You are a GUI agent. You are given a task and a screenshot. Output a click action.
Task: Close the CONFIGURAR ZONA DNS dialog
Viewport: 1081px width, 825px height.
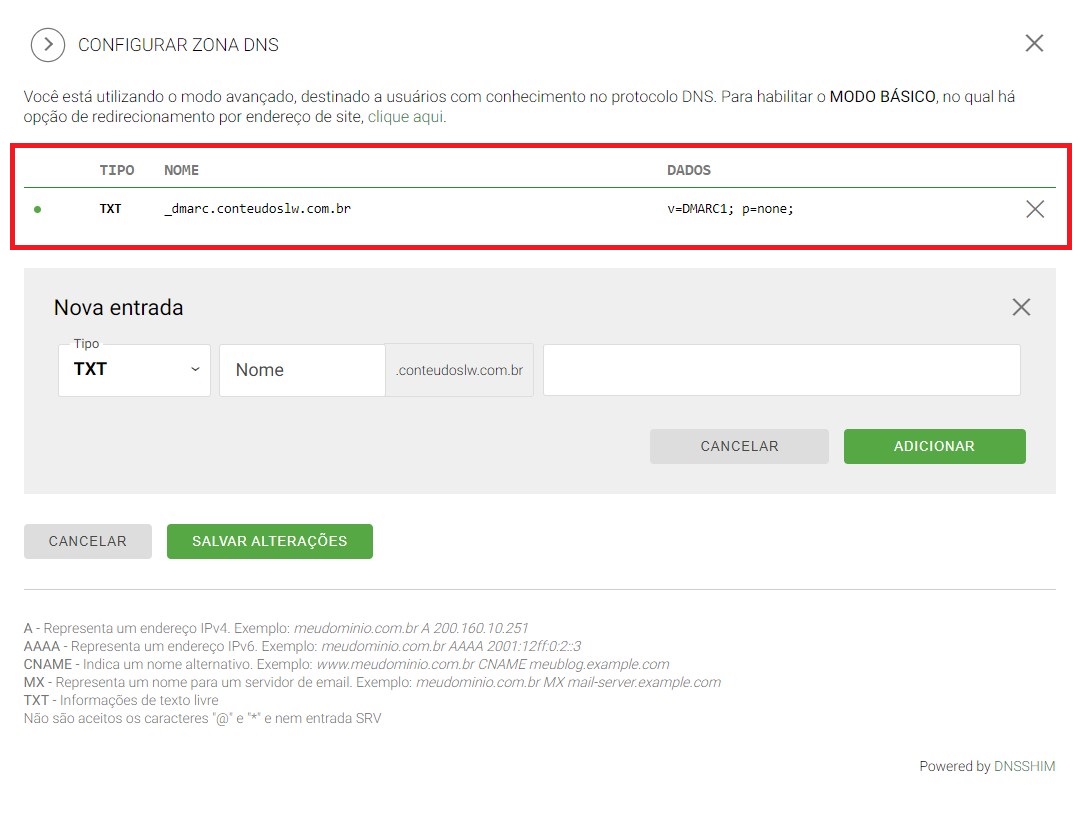pos(1034,43)
